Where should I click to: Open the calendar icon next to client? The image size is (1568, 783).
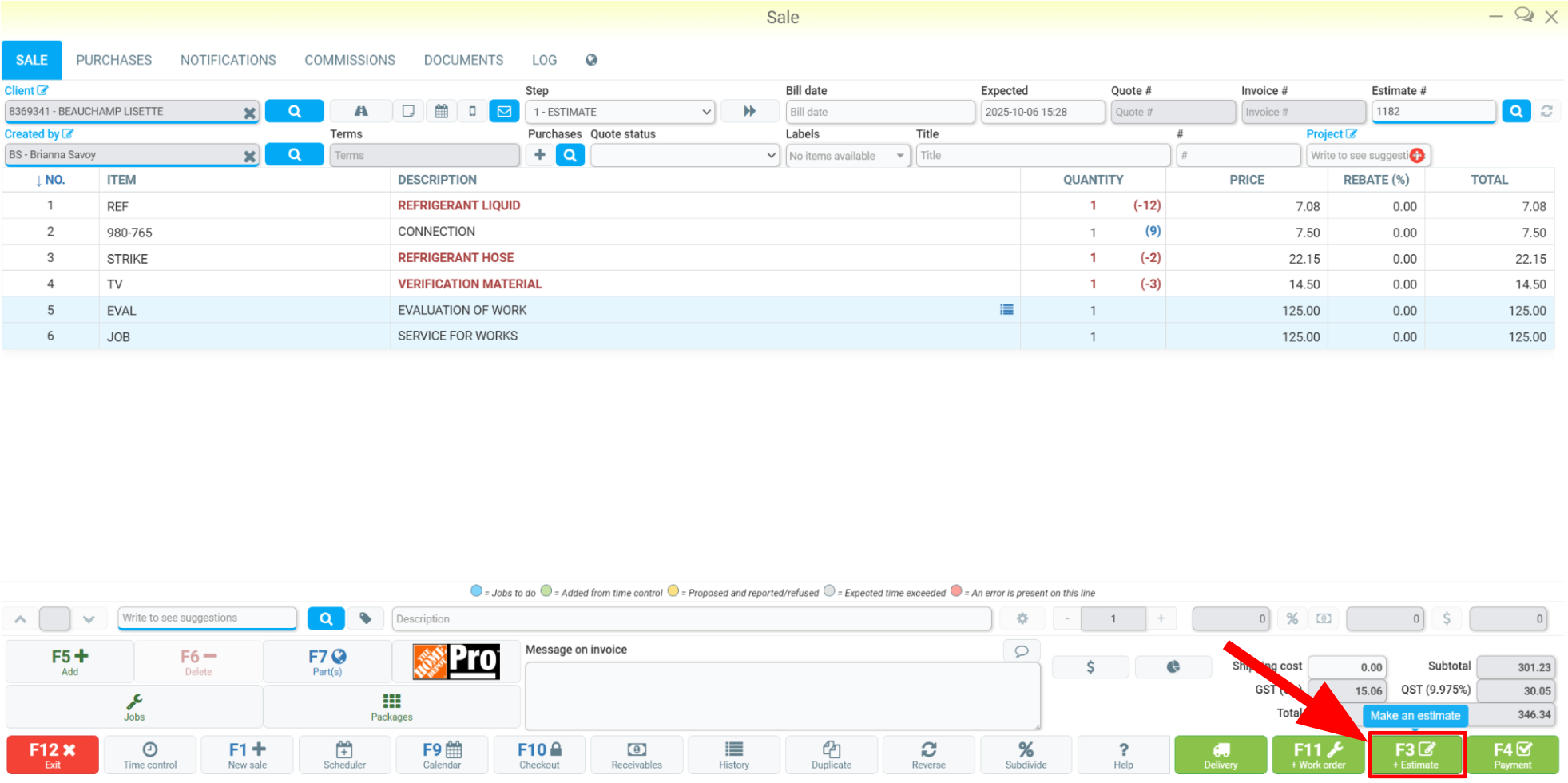point(441,111)
